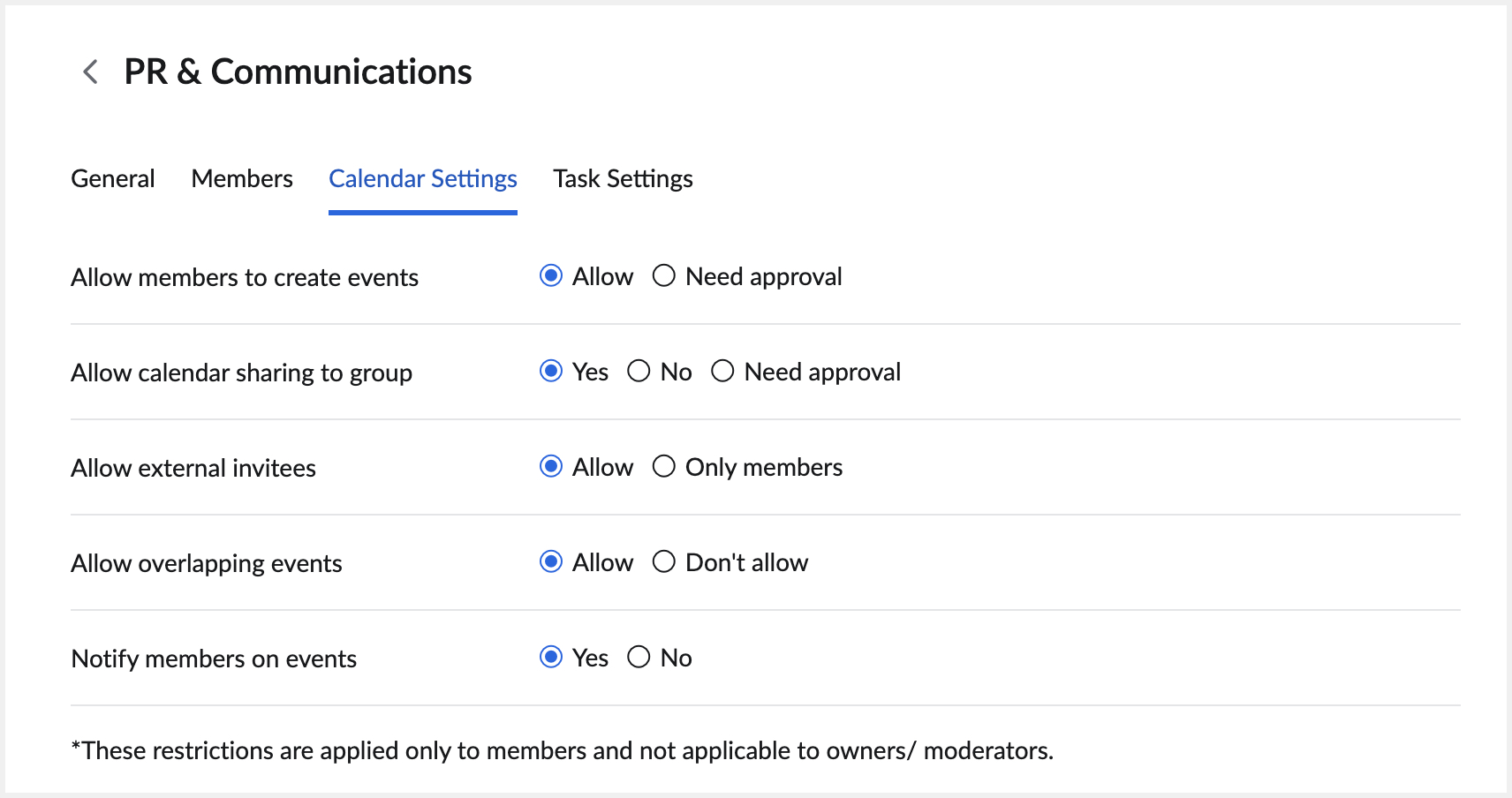Open the Members tab
The image size is (1512, 798).
click(241, 178)
